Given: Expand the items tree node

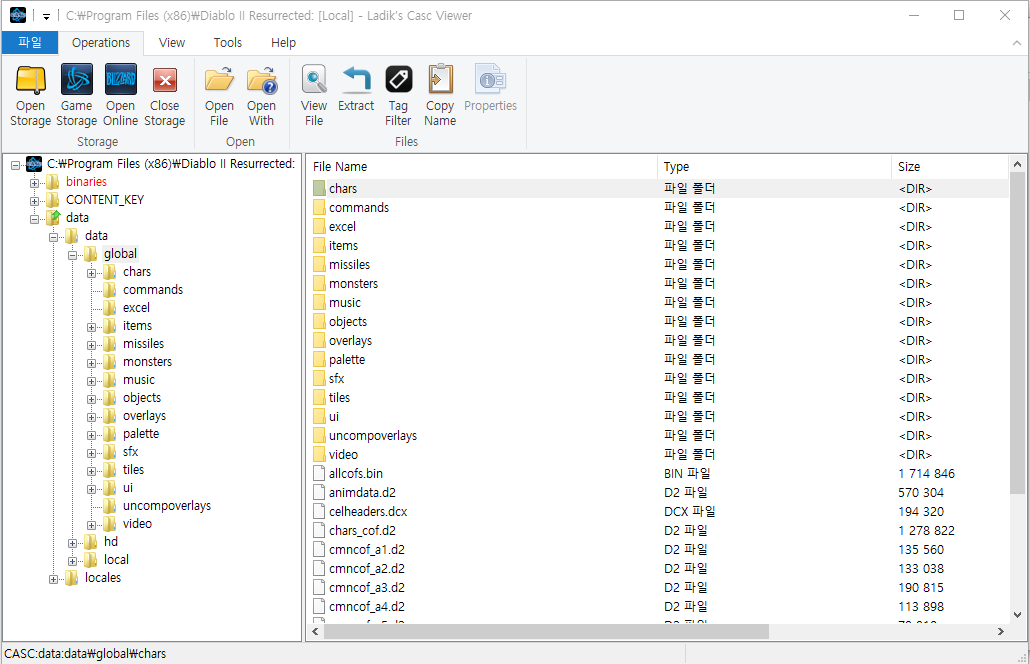Looking at the screenshot, I should click(91, 327).
